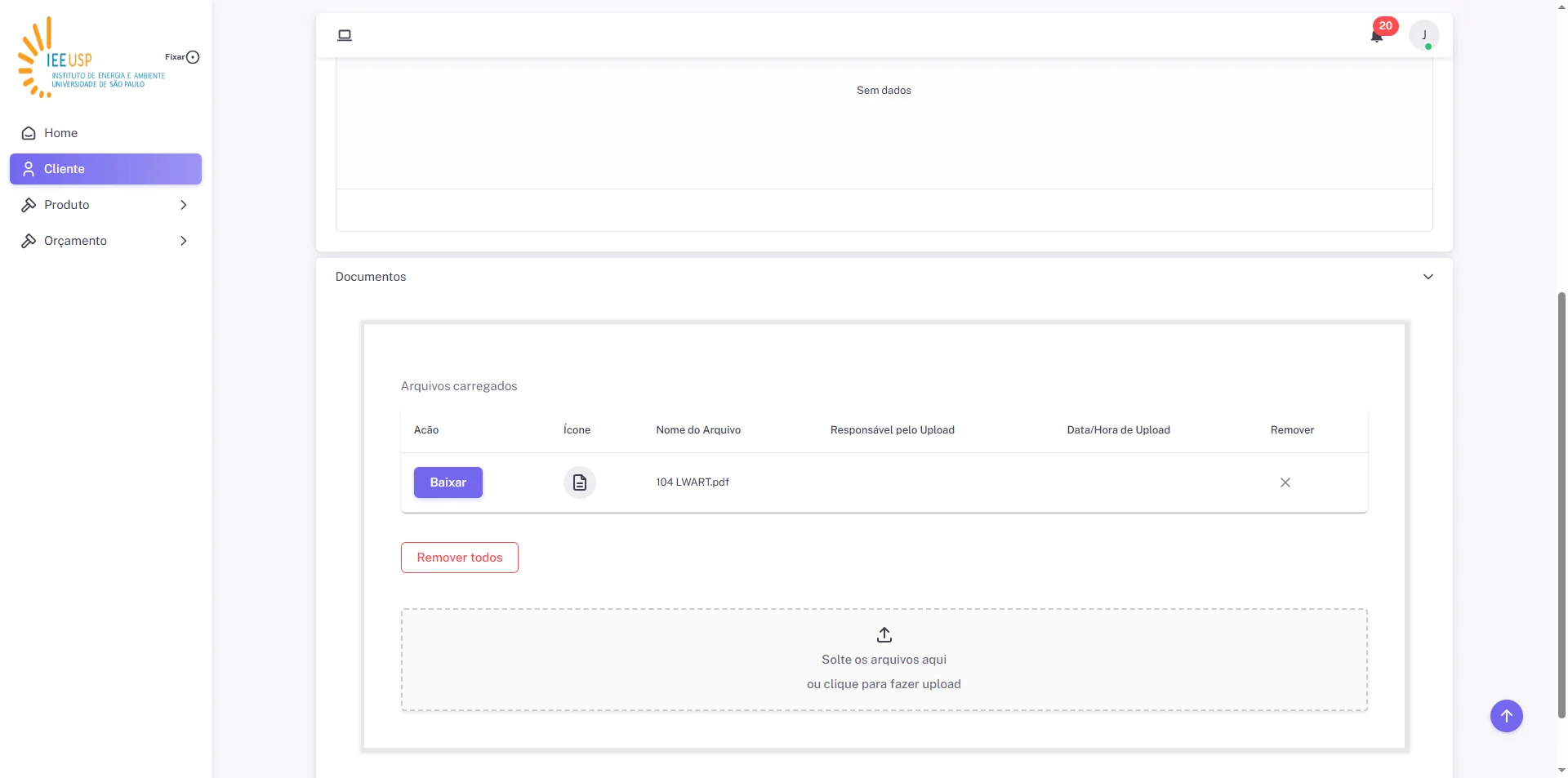Click the Orçamento tool icon
The image size is (1568, 778).
(29, 241)
